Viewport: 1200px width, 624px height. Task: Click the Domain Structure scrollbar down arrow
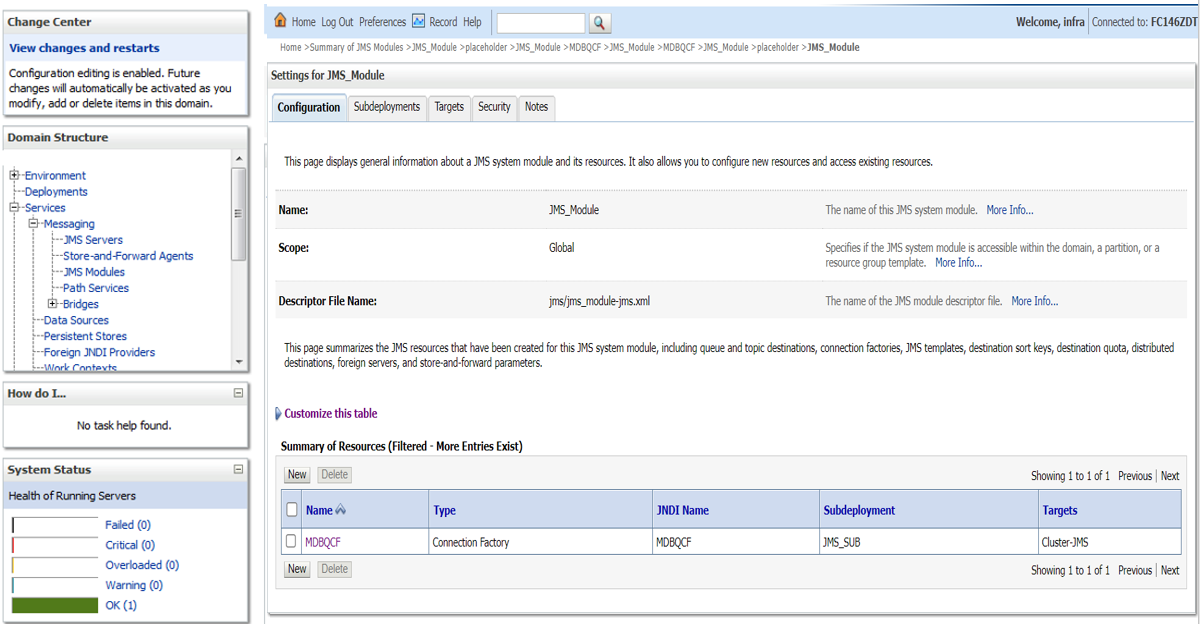point(238,361)
